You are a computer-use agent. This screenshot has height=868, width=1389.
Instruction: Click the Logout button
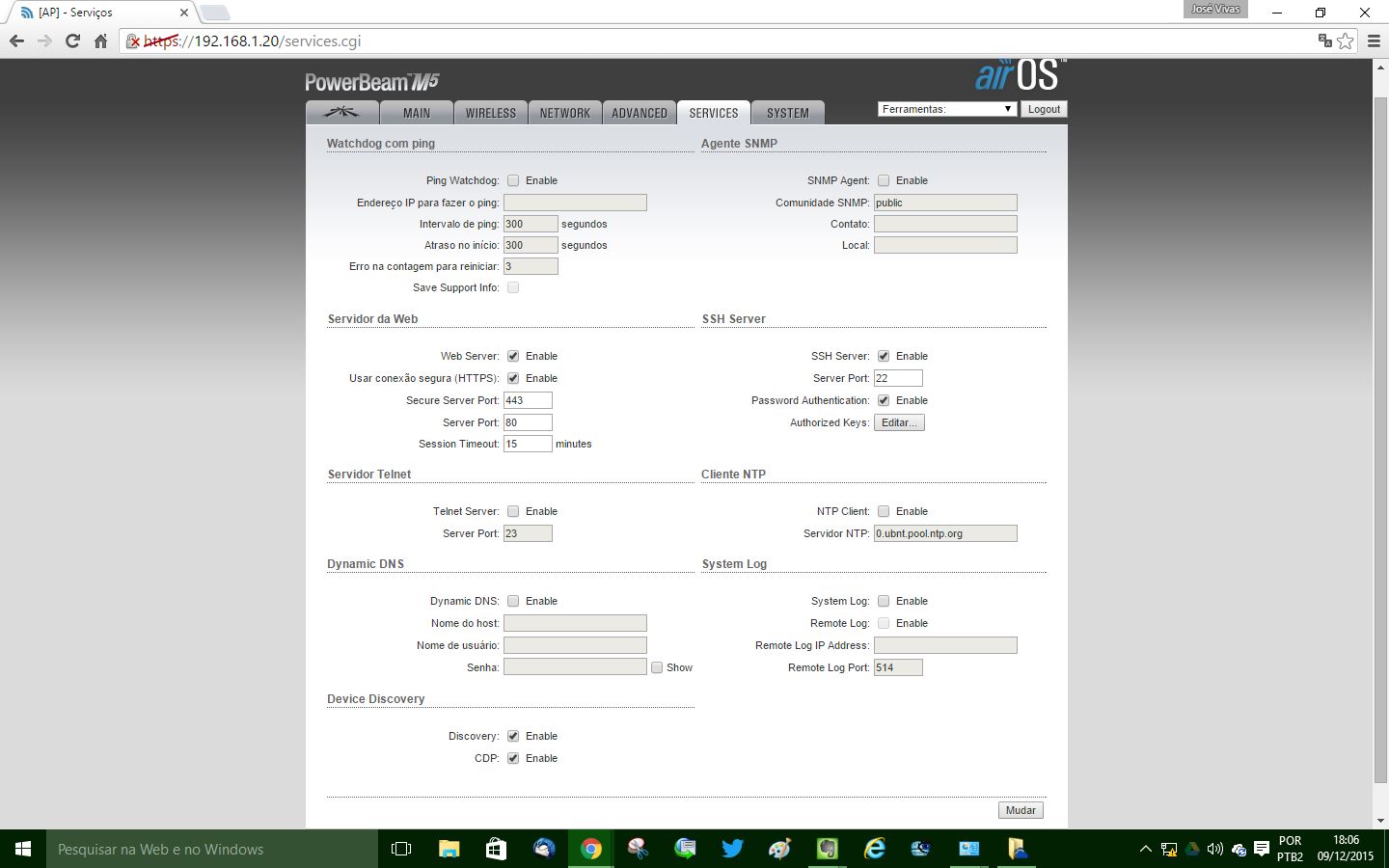click(x=1044, y=109)
